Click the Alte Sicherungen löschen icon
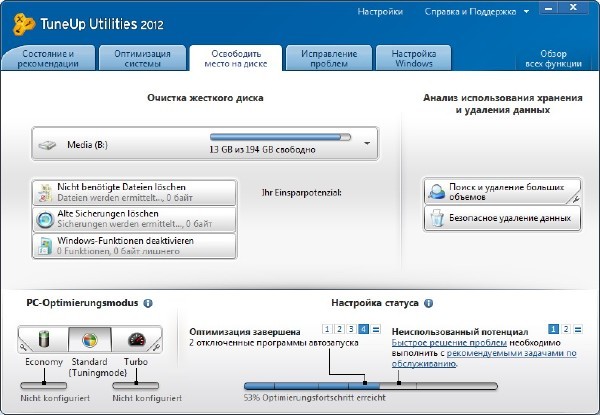Viewport: 600px width, 415px height. coord(45,220)
